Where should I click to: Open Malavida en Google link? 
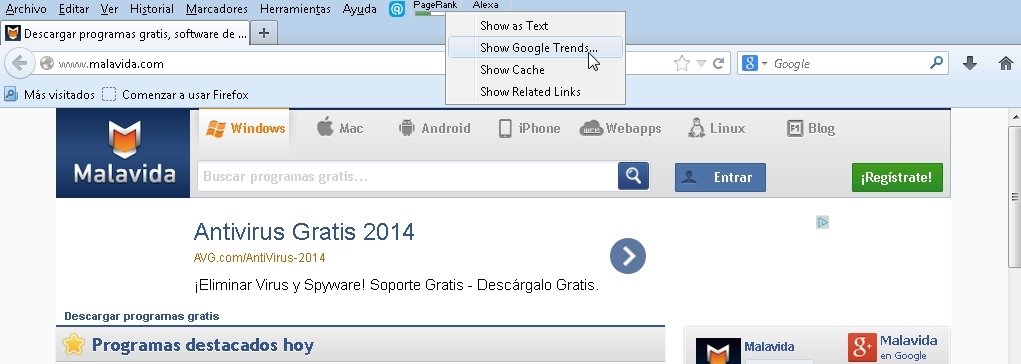pos(908,348)
